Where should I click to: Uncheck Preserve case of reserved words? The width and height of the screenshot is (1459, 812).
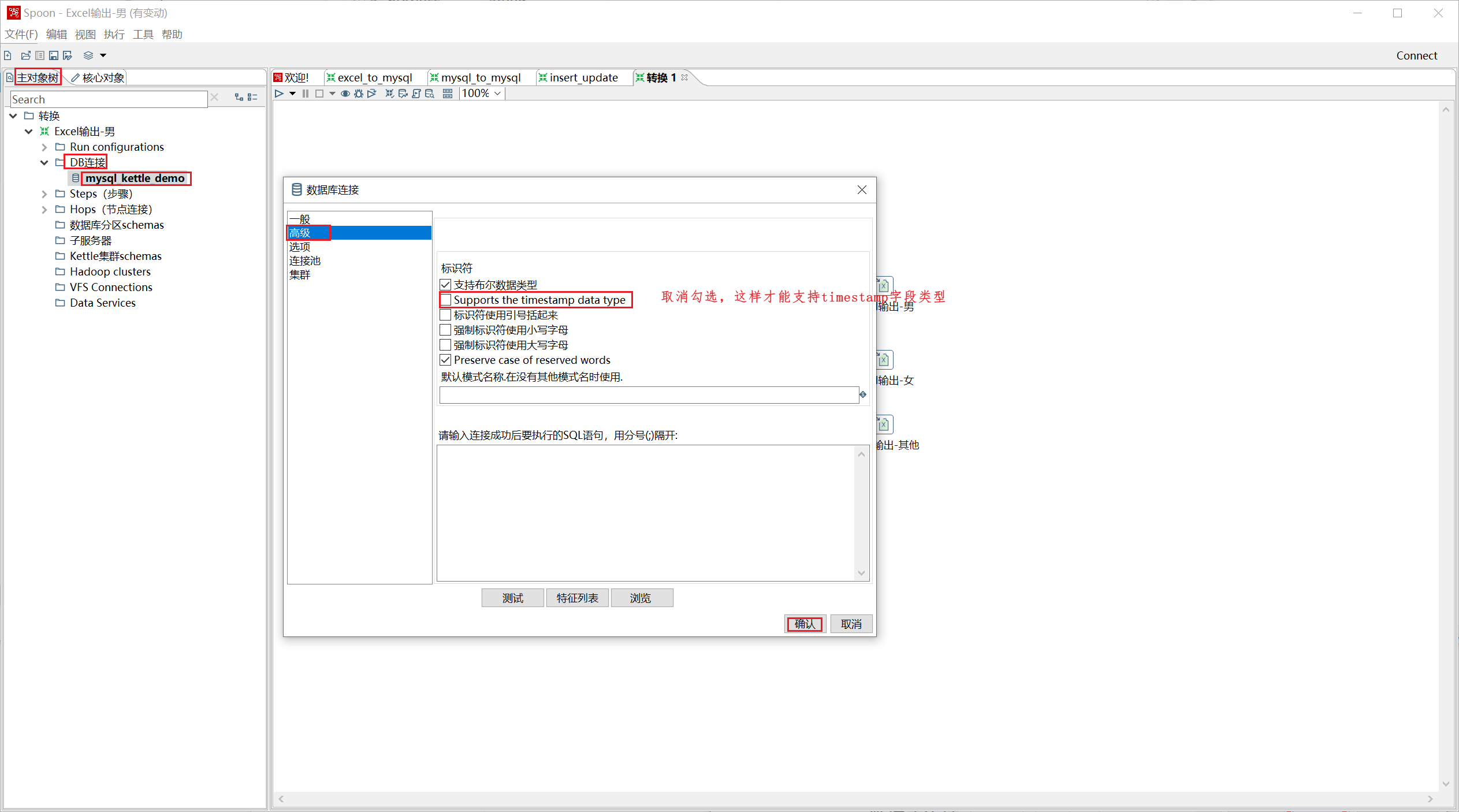[445, 360]
